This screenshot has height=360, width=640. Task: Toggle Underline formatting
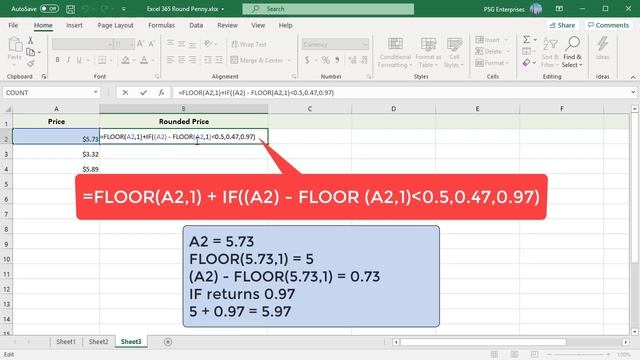pos(79,60)
